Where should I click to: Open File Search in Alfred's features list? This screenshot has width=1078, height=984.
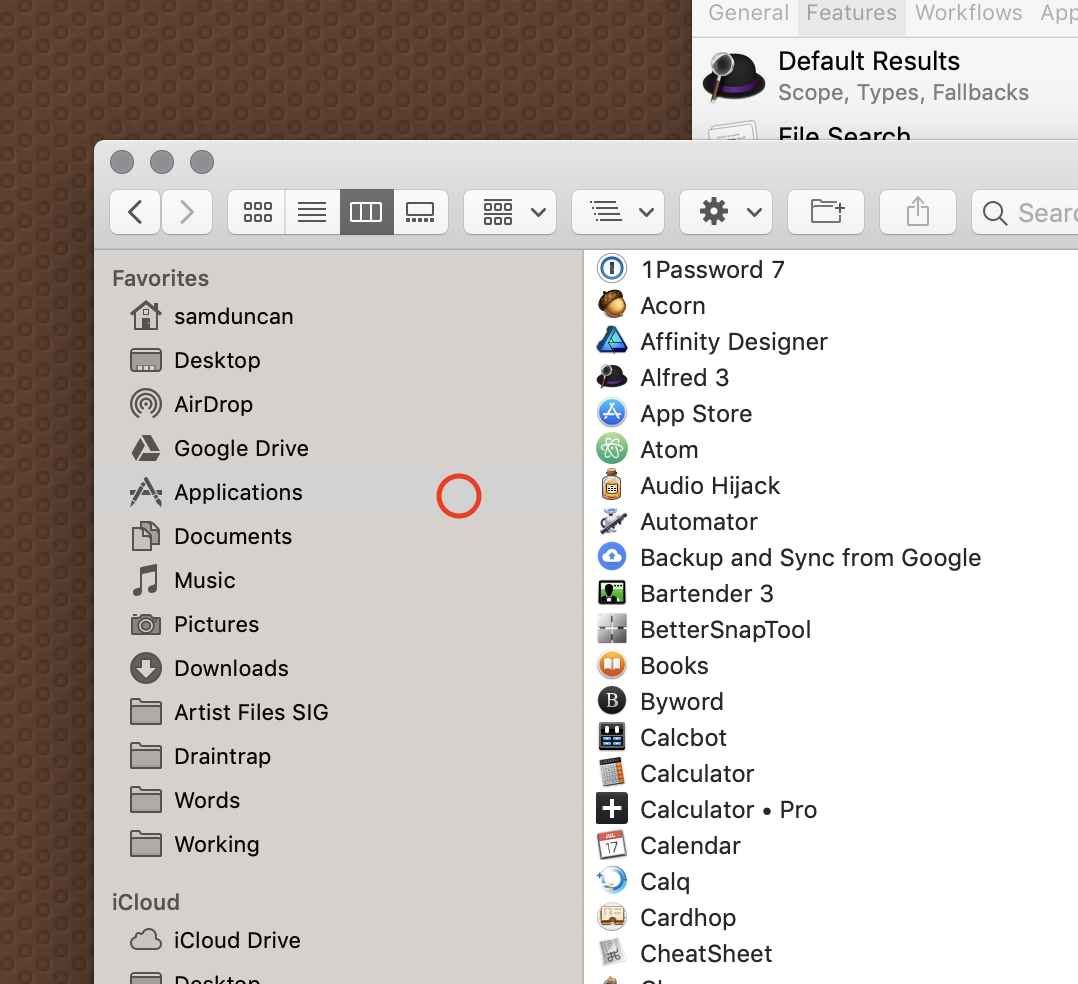click(886, 129)
